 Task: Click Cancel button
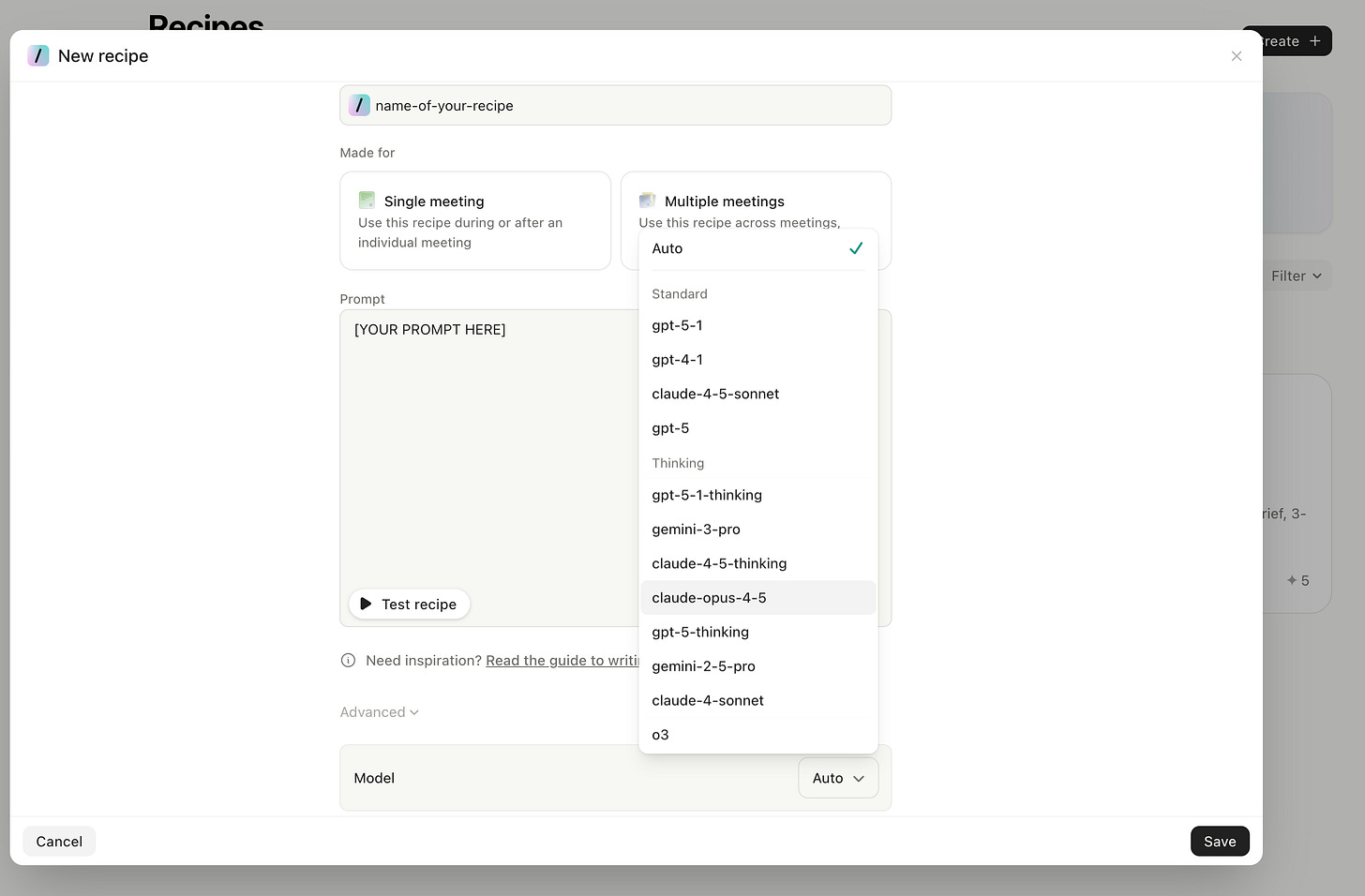[59, 842]
